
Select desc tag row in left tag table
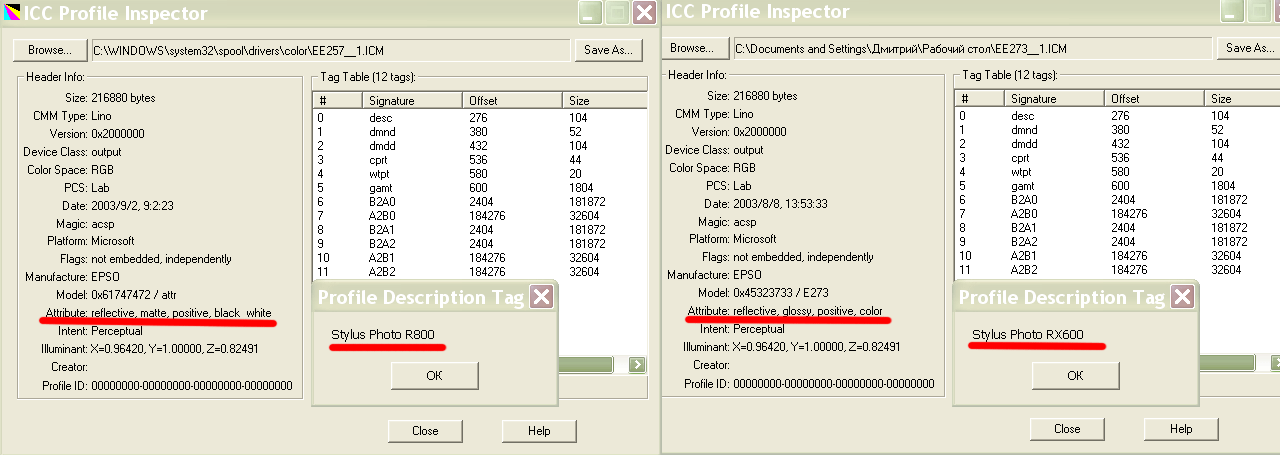(x=480, y=117)
